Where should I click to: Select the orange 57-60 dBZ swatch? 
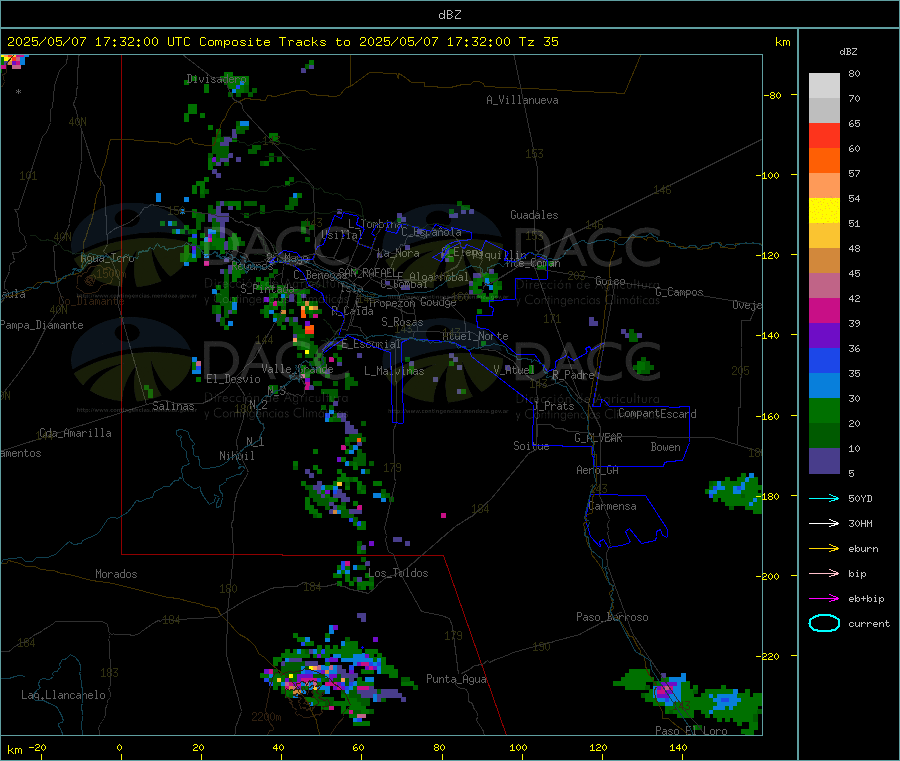point(824,161)
